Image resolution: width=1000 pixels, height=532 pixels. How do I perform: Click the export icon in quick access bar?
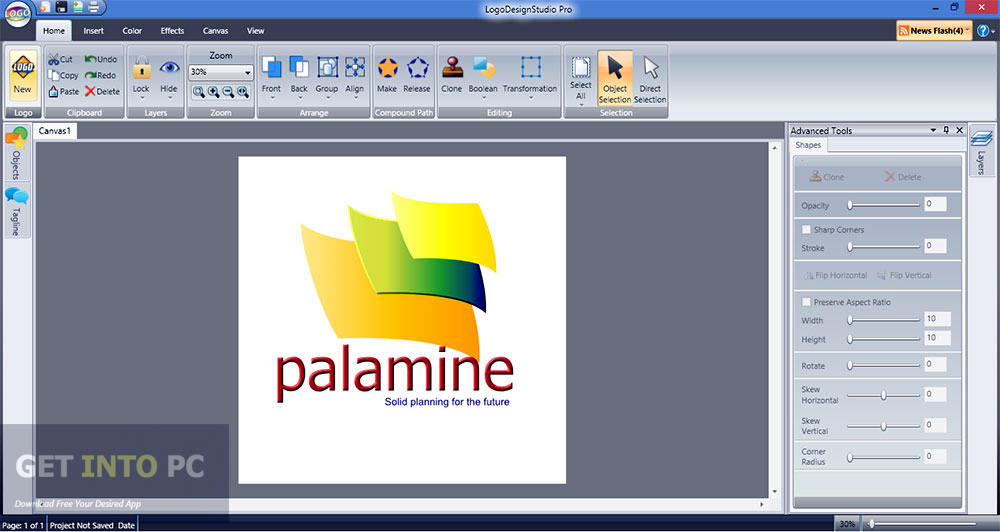tap(78, 8)
